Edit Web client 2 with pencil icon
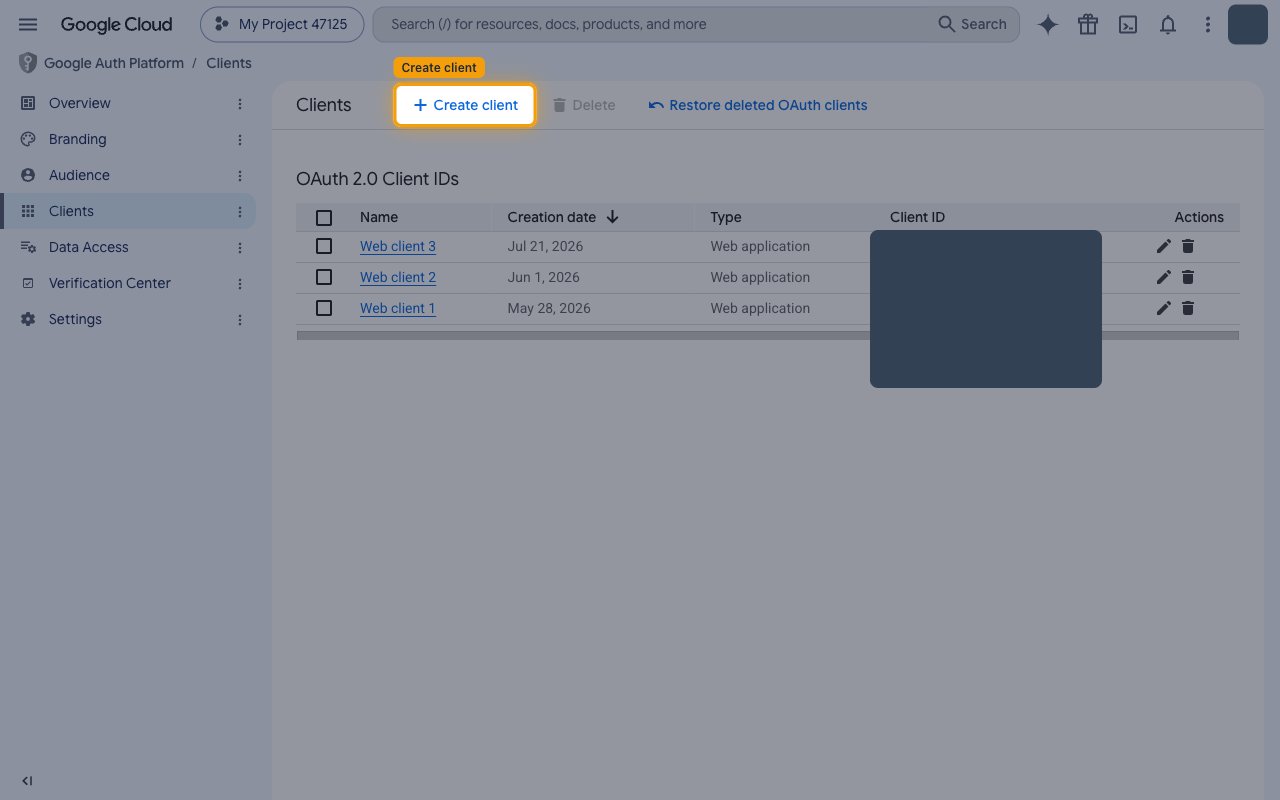 coord(1163,277)
